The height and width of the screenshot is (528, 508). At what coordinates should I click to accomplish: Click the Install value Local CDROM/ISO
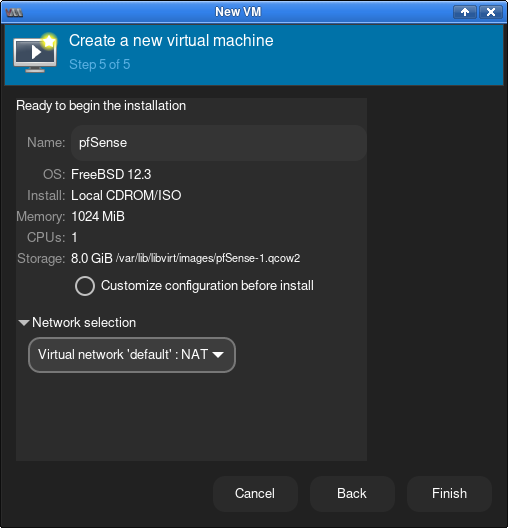click(x=126, y=196)
